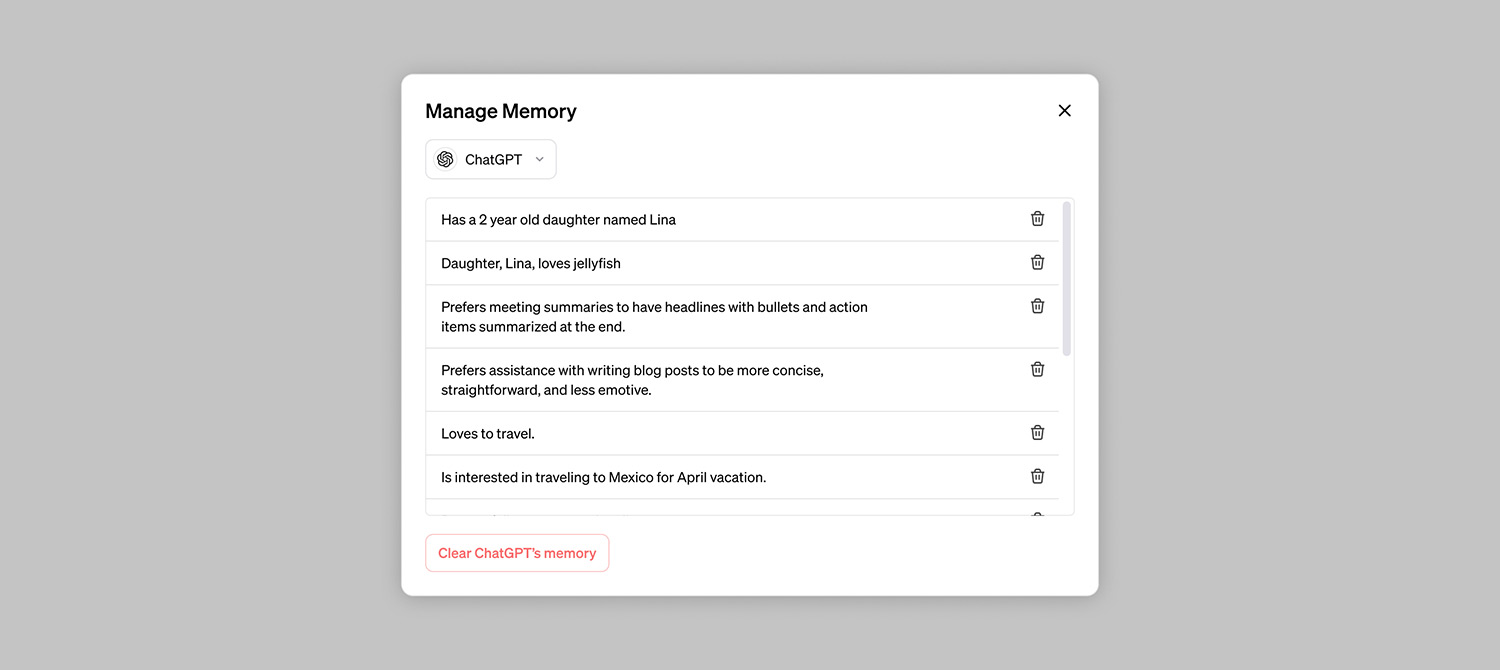The image size is (1500, 670).
Task: Click the memory list scrollbar thumb
Action: coord(1066,278)
